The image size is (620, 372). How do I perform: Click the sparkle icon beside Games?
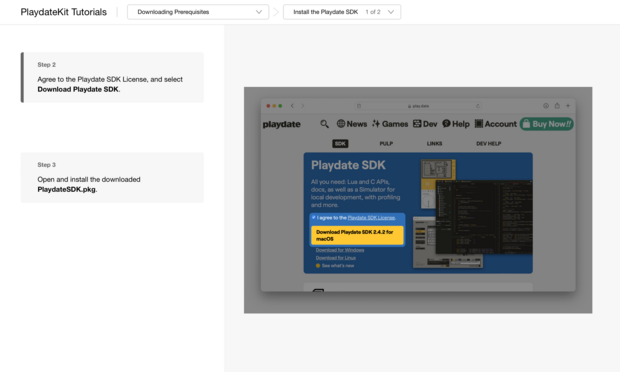pyautogui.click(x=376, y=124)
